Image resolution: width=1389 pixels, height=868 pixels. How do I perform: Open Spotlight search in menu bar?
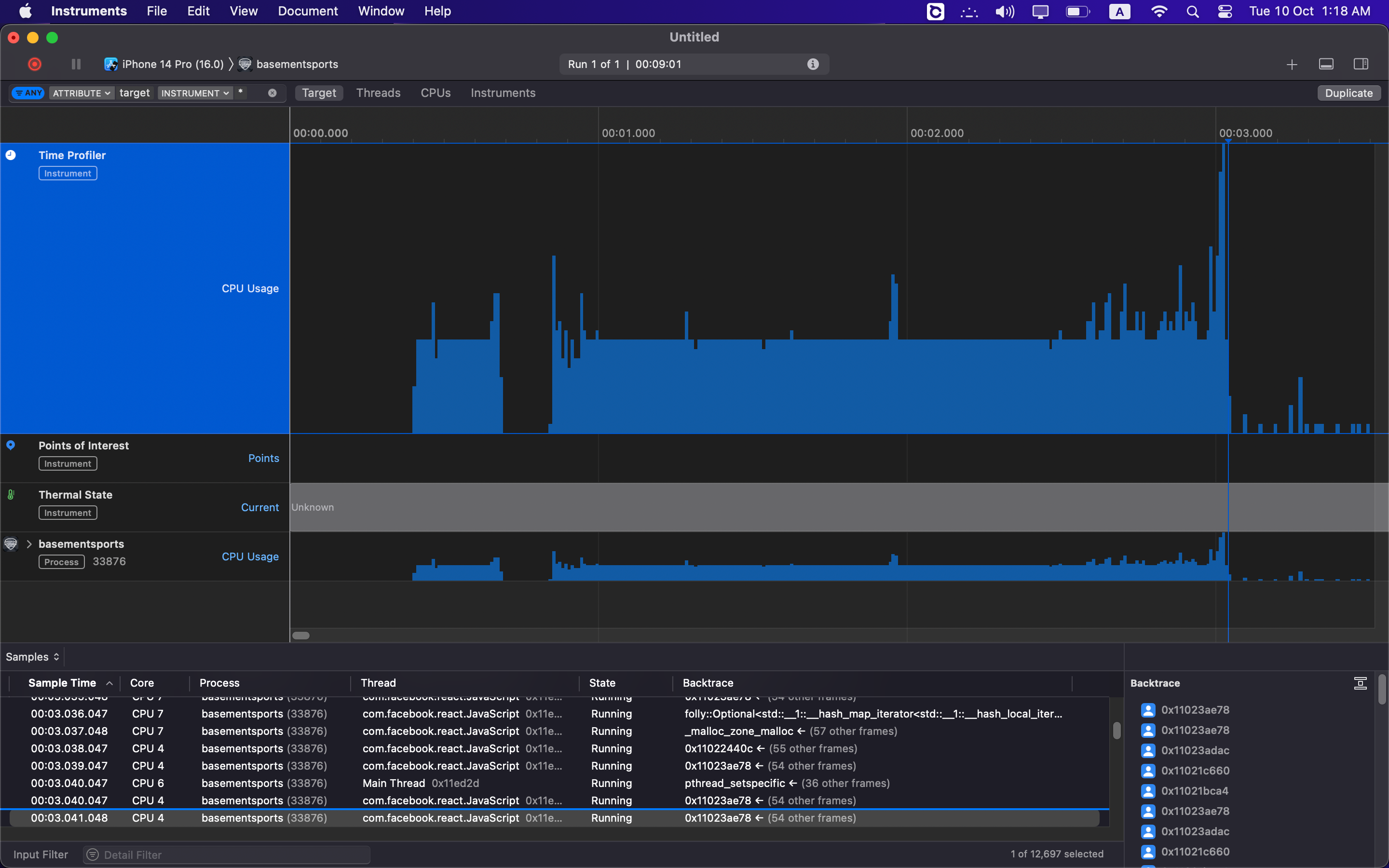[1192, 12]
